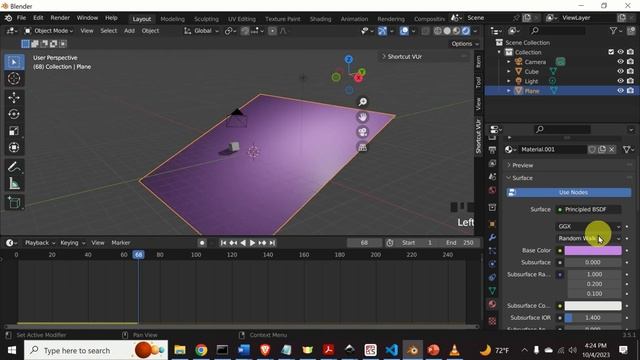
Task: Switch to the Modeling workspace tab
Action: click(x=172, y=19)
